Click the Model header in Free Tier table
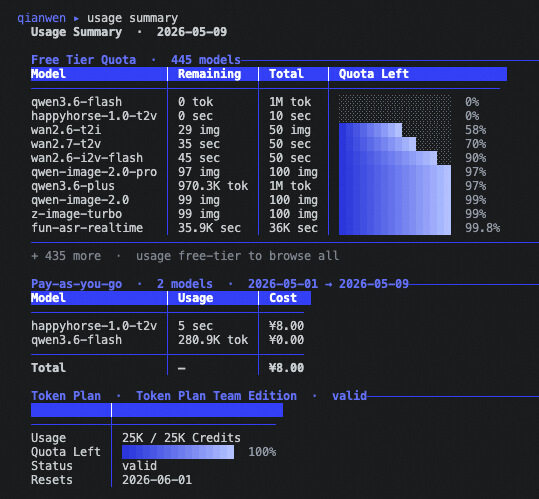This screenshot has height=499, width=539. (48, 74)
